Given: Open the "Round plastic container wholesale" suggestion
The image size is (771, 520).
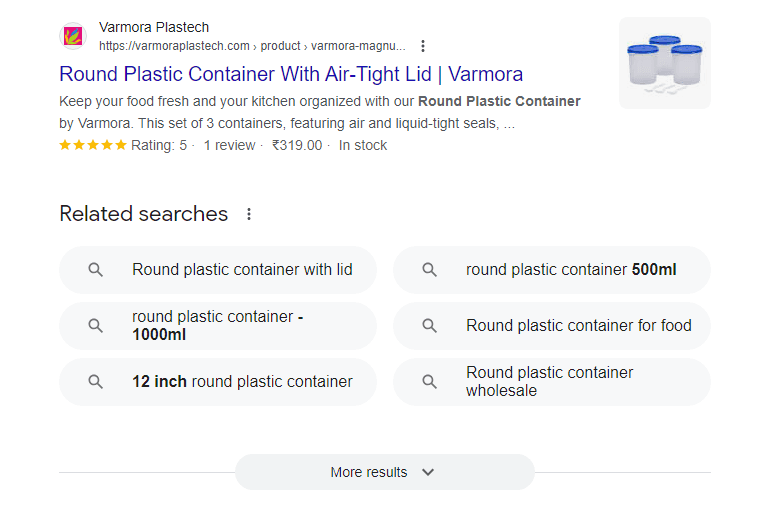Looking at the screenshot, I should (550, 382).
